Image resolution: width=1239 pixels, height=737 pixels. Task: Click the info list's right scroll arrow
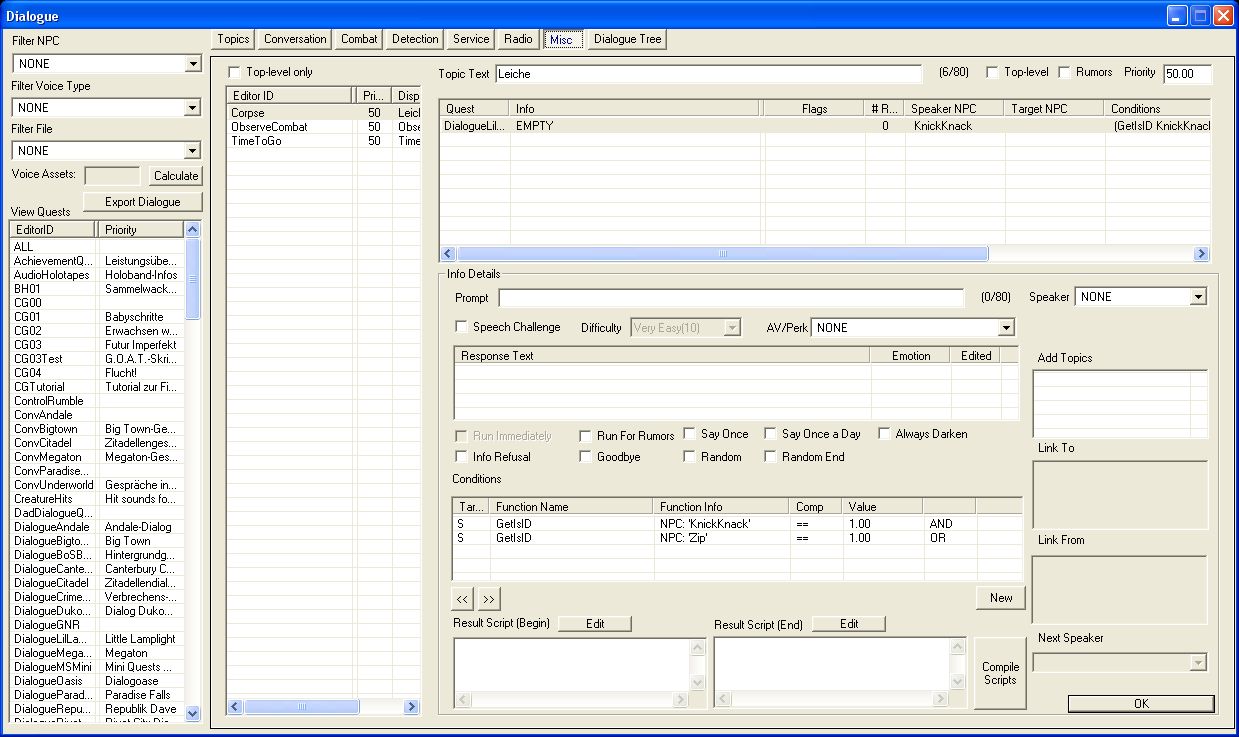1201,254
